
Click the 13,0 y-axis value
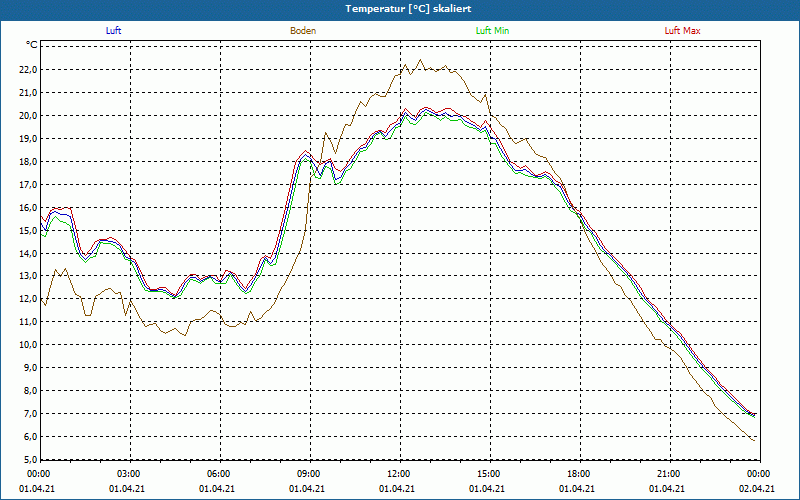pos(28,276)
